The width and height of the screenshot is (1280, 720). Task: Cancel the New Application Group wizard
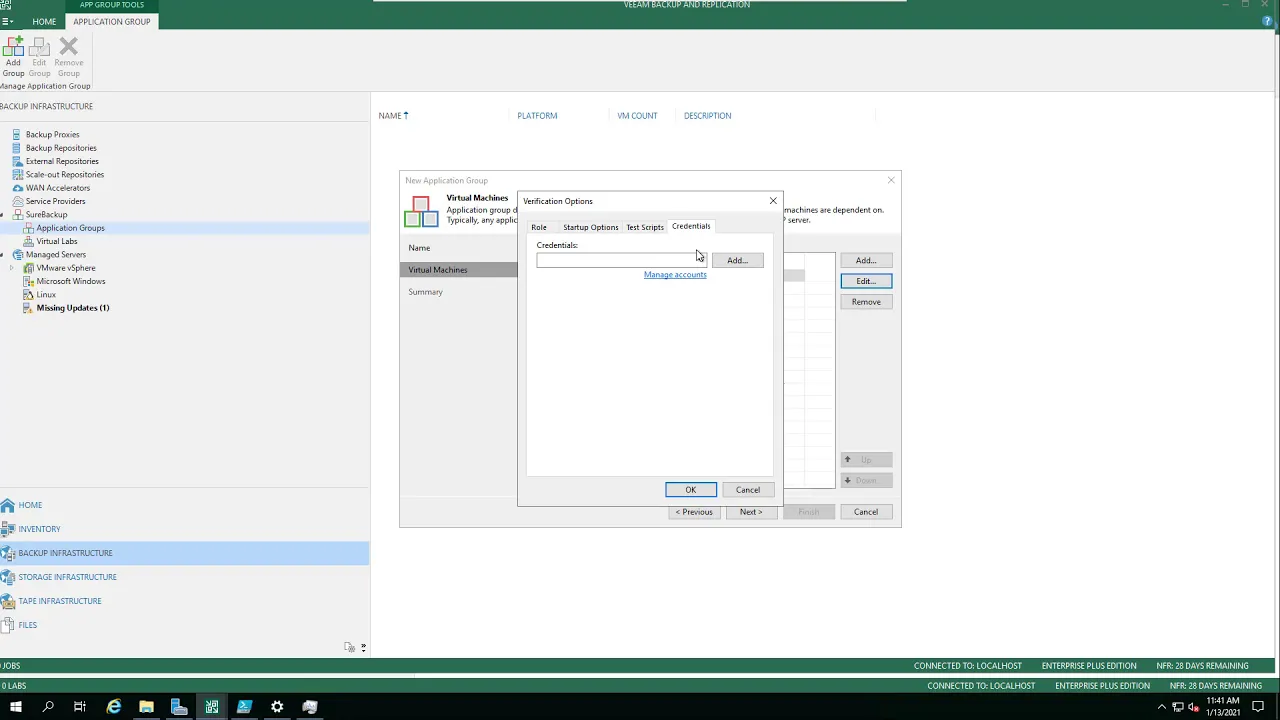[x=866, y=512]
